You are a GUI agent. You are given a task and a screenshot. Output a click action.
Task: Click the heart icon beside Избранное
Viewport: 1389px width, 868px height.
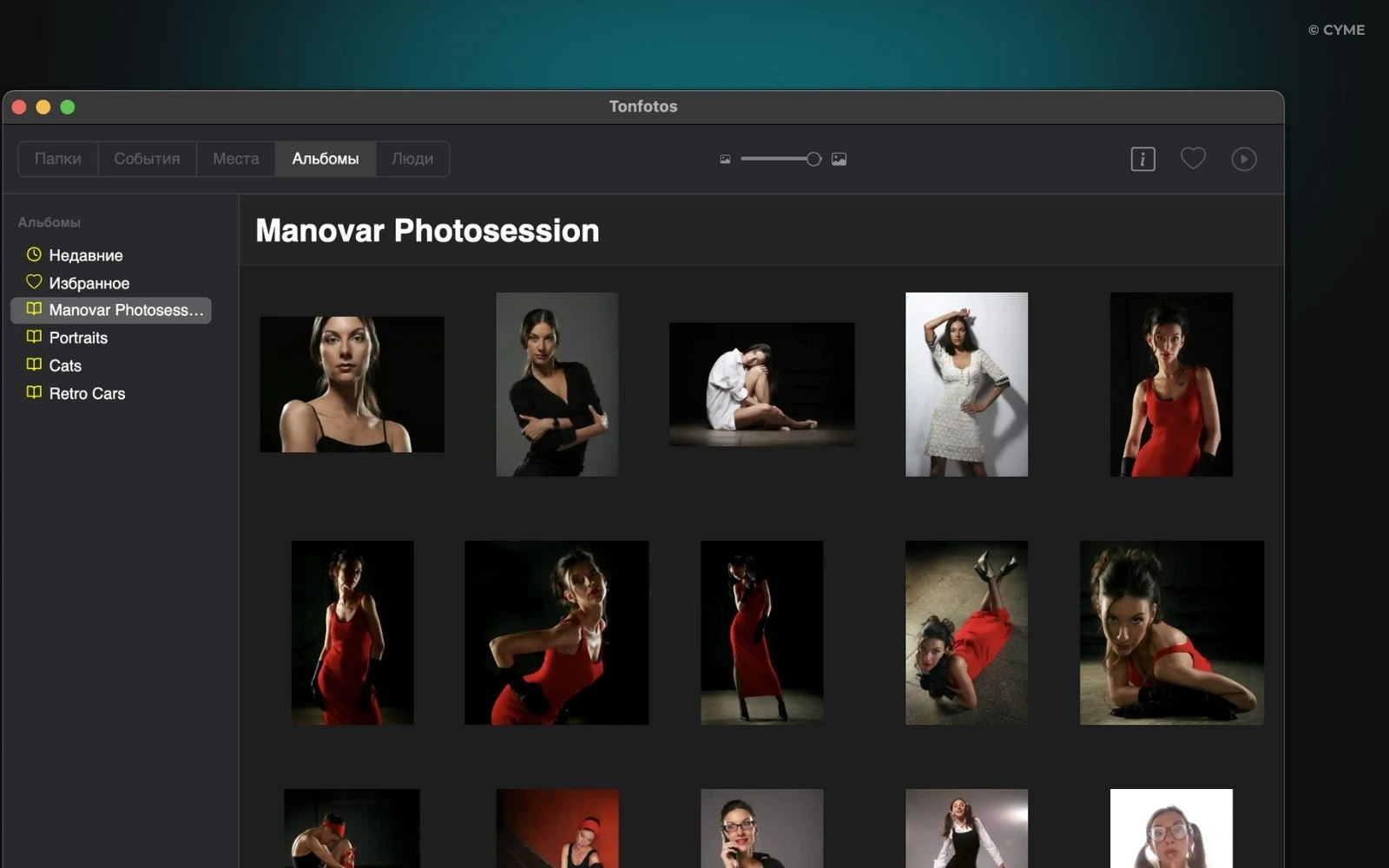(34, 281)
